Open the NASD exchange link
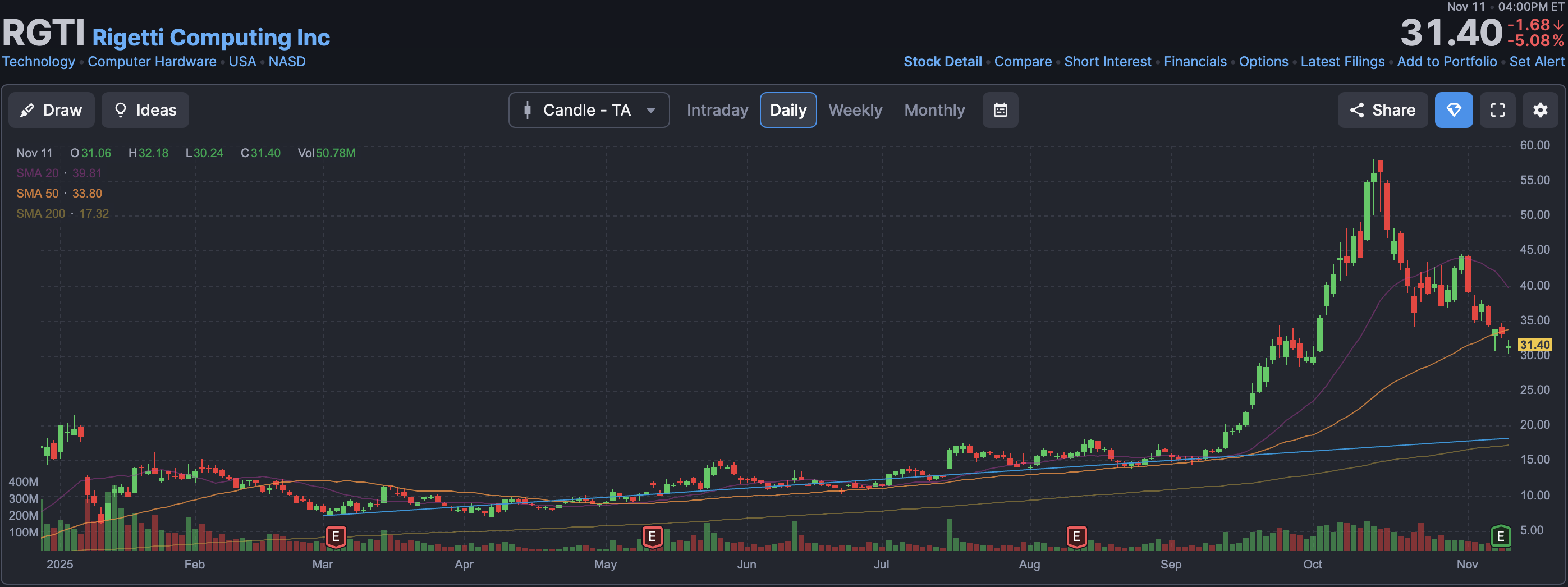Screen dimensions: 1568x587 click(287, 62)
